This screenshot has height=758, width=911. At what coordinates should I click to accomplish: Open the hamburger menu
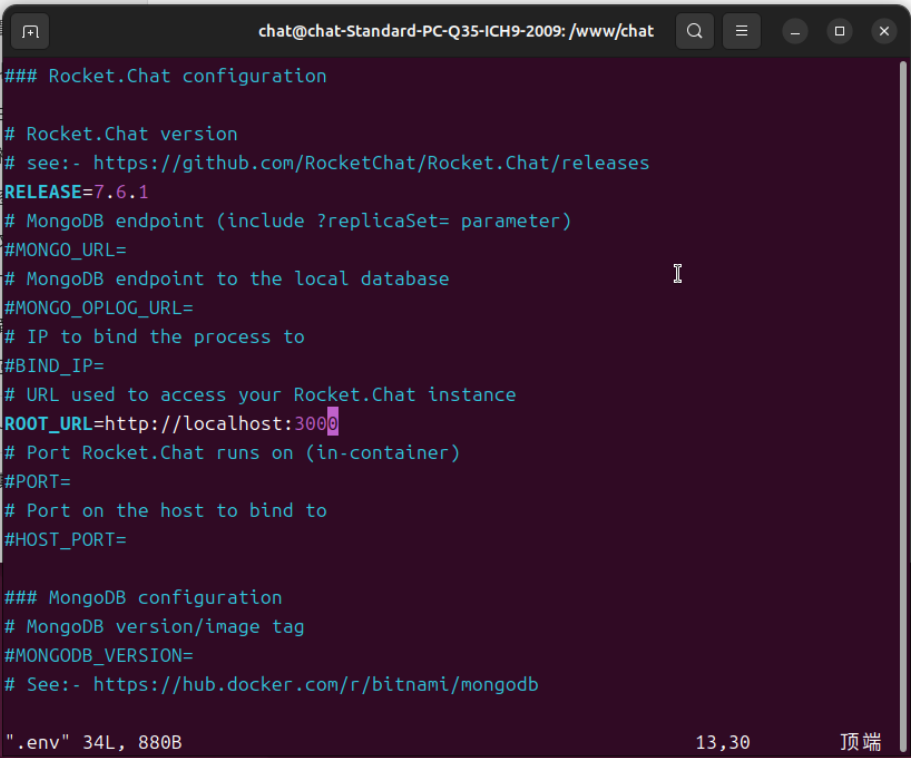[x=741, y=31]
